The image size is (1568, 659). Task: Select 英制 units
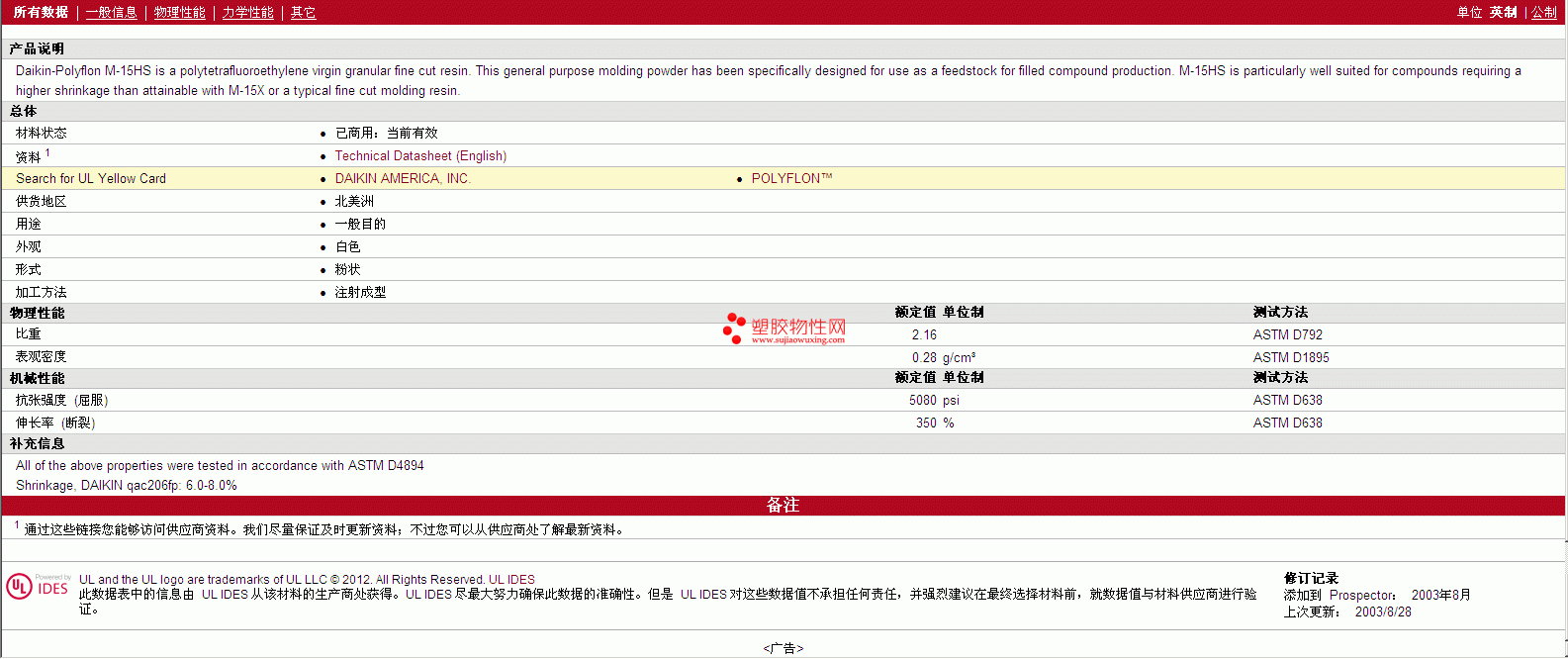(x=1504, y=12)
